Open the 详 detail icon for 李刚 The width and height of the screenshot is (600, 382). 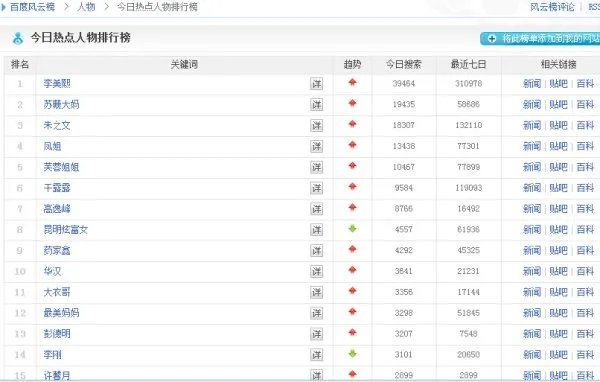pos(316,355)
